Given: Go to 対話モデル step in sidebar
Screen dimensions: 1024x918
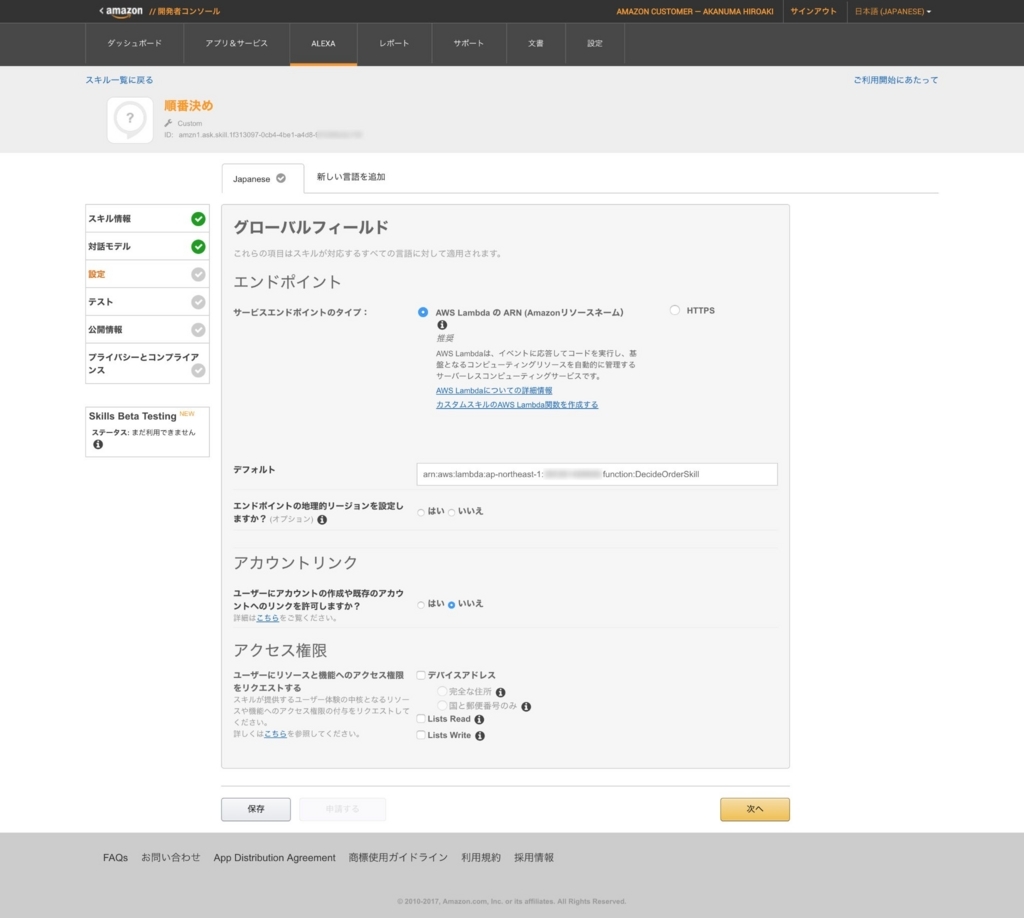Looking at the screenshot, I should [x=147, y=247].
